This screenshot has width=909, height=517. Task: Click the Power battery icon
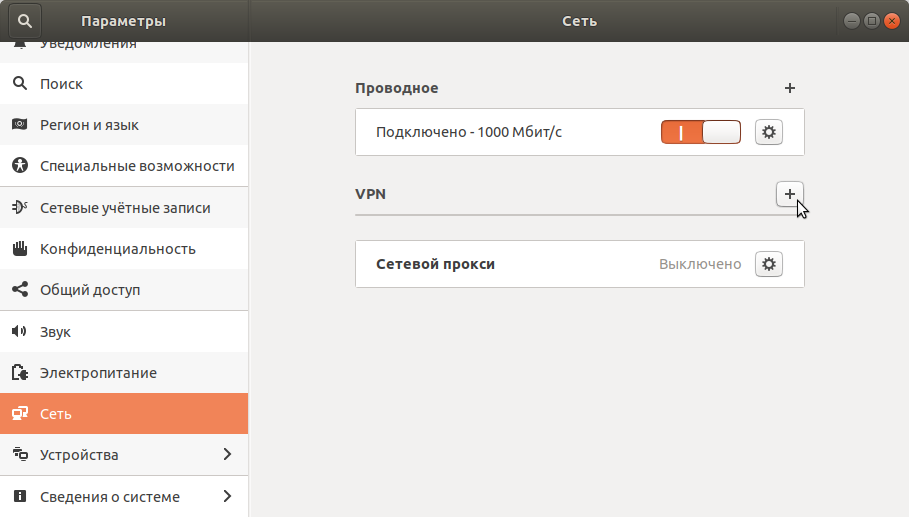click(x=19, y=373)
